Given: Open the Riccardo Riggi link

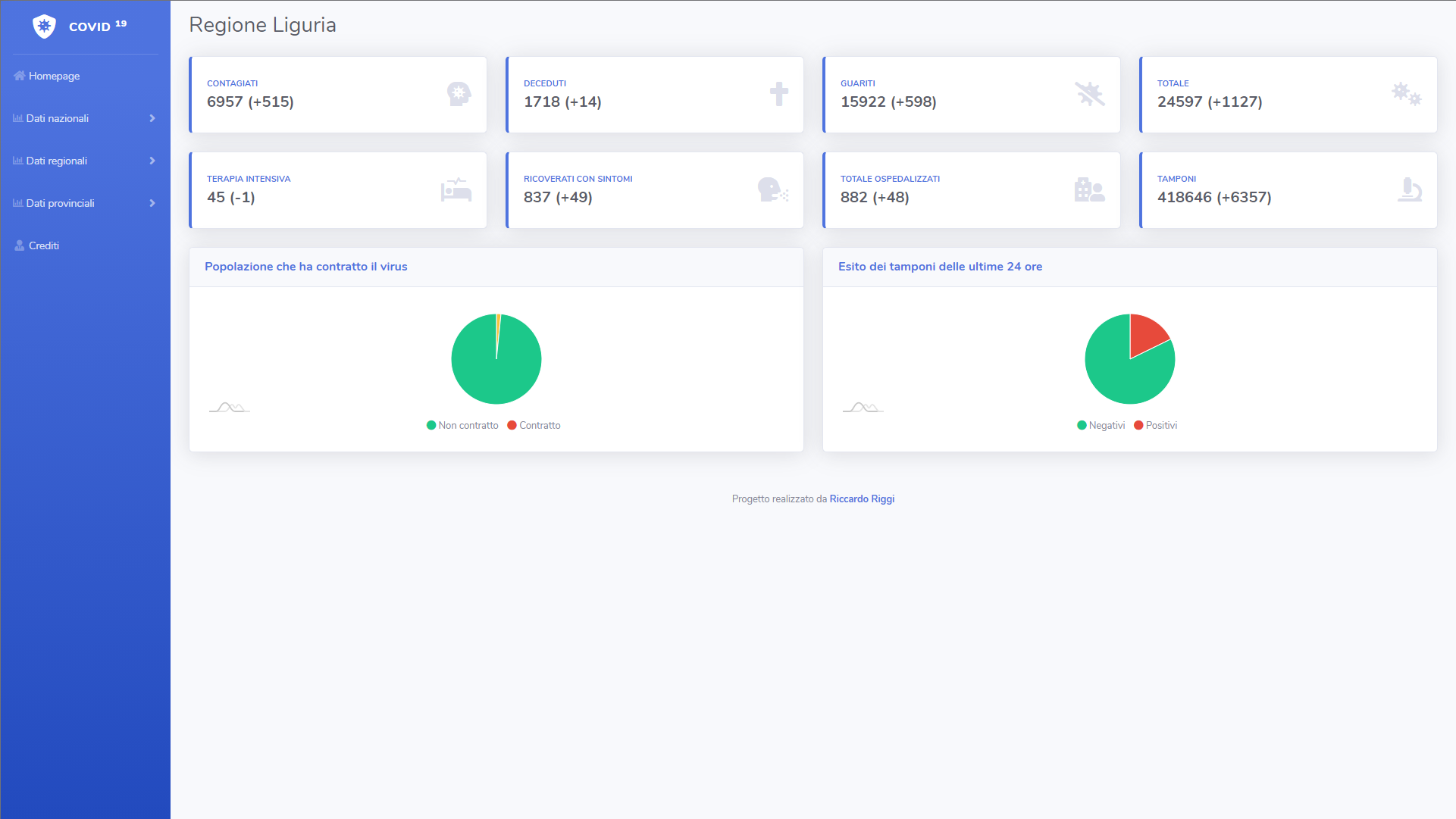Looking at the screenshot, I should [x=862, y=499].
